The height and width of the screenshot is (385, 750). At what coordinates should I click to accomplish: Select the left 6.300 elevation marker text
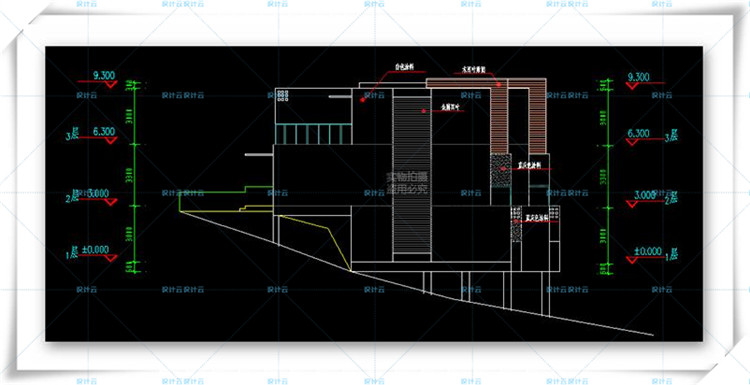(x=101, y=131)
